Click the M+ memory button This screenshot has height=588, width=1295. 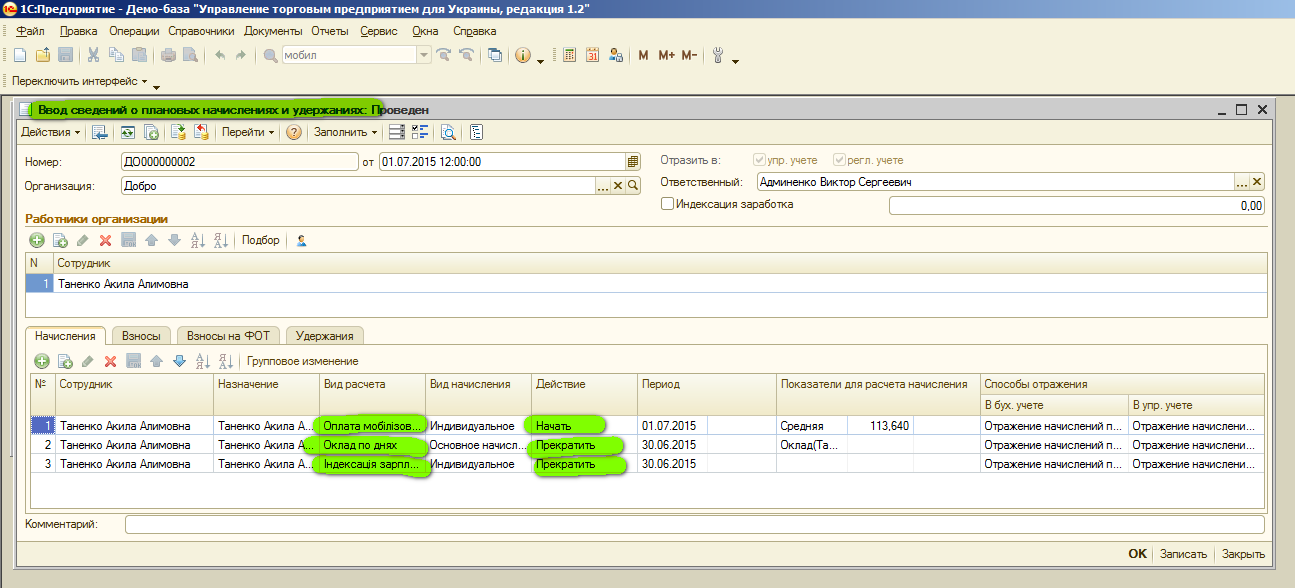pyautogui.click(x=666, y=55)
